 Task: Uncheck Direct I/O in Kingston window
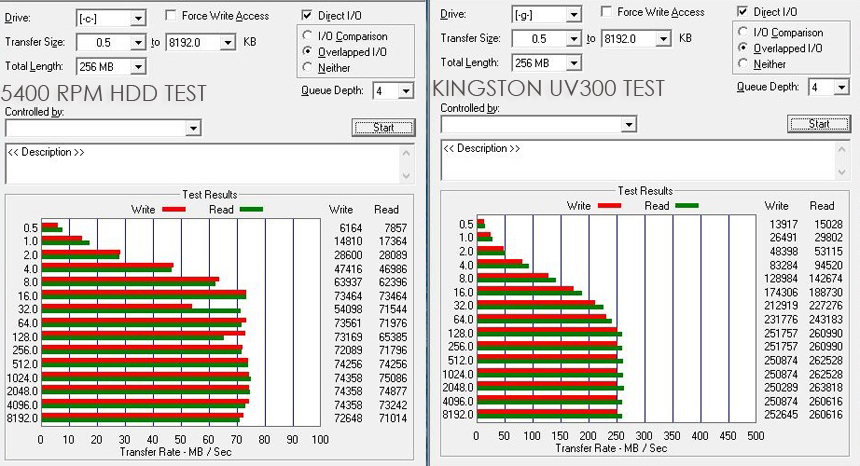743,12
